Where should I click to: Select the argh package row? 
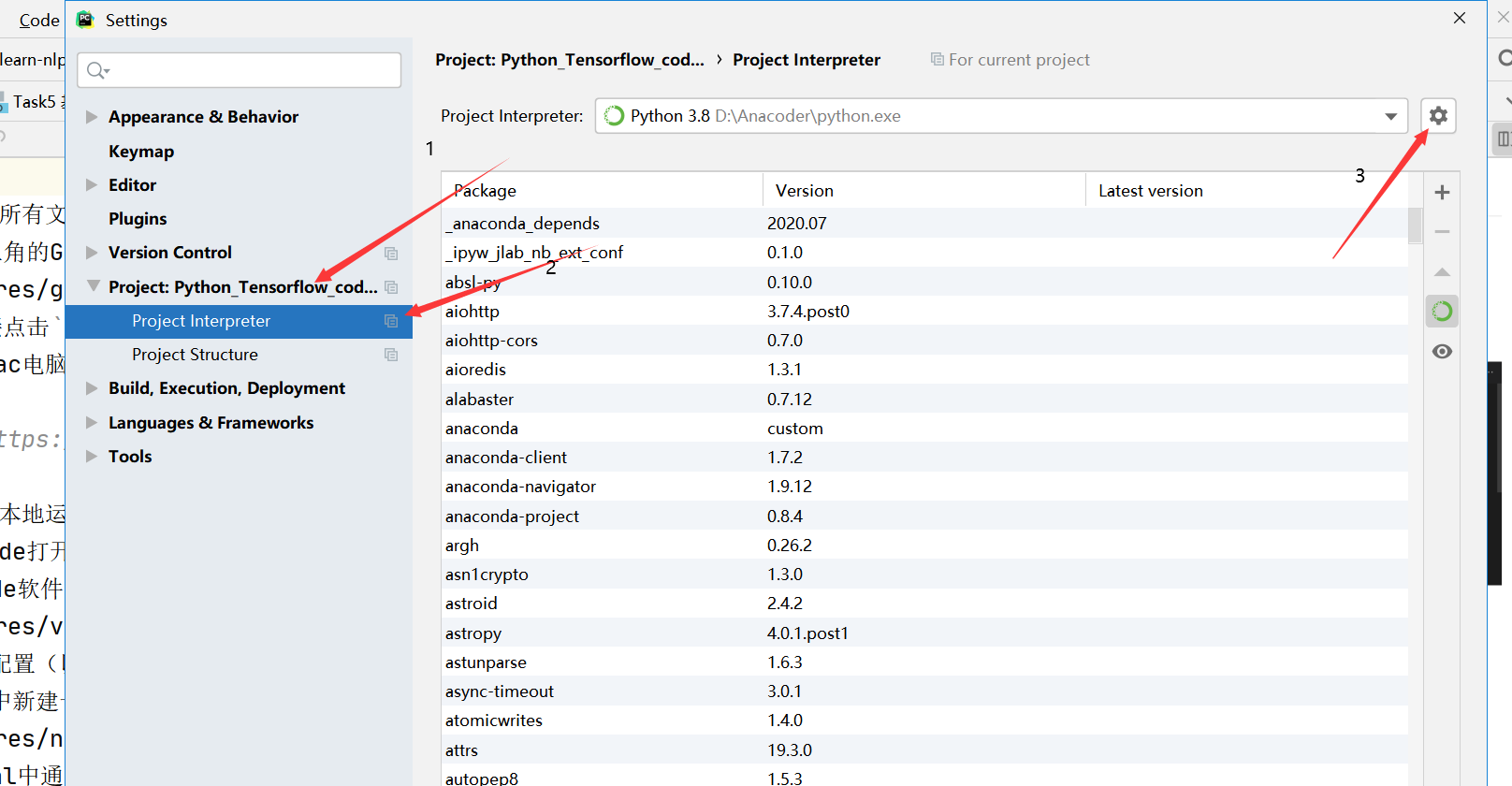(924, 546)
